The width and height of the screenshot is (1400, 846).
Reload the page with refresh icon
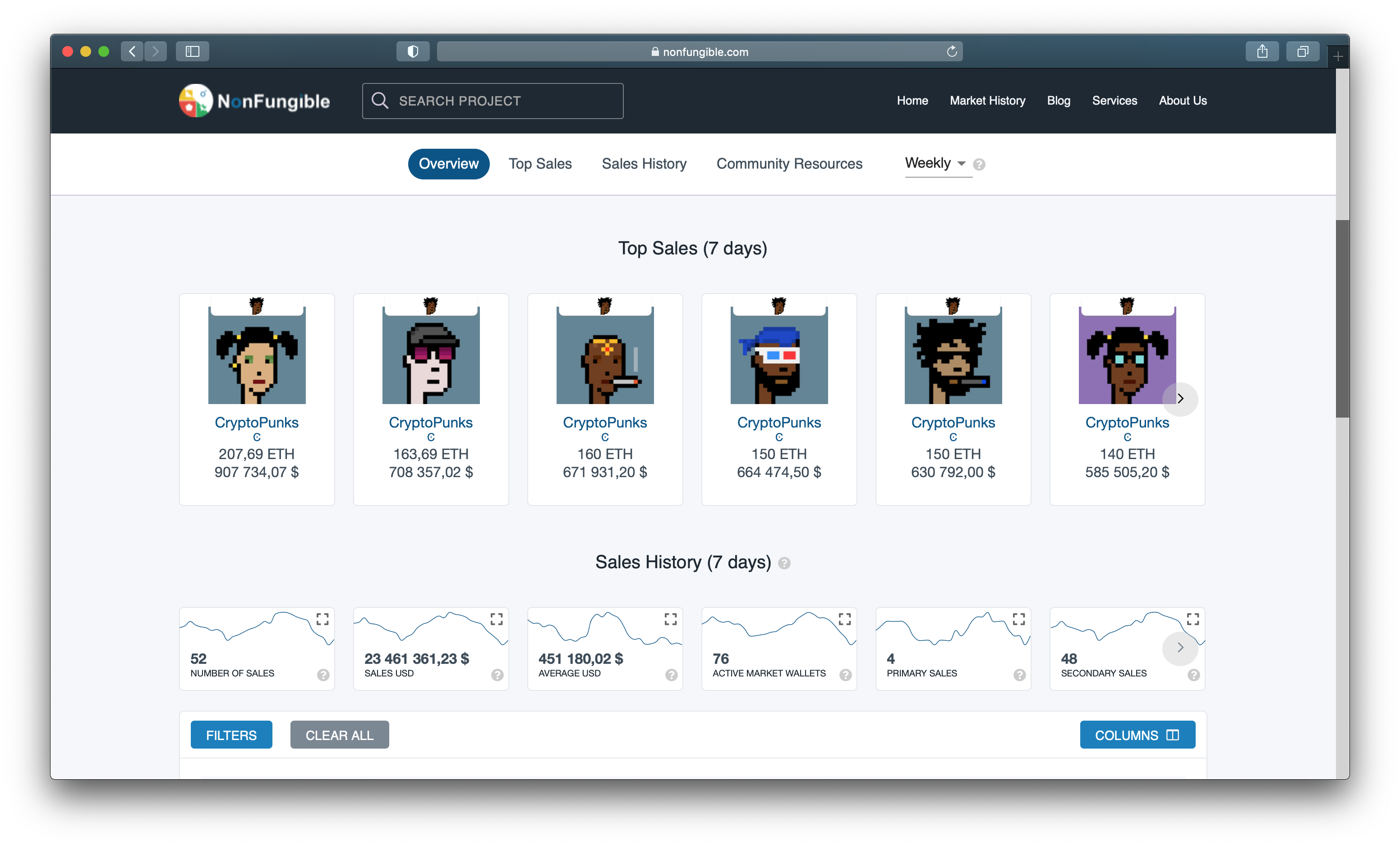coord(952,51)
